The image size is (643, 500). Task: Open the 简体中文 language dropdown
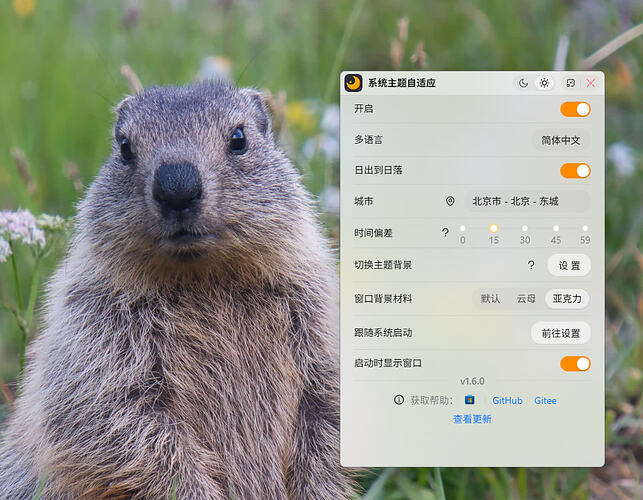point(561,140)
